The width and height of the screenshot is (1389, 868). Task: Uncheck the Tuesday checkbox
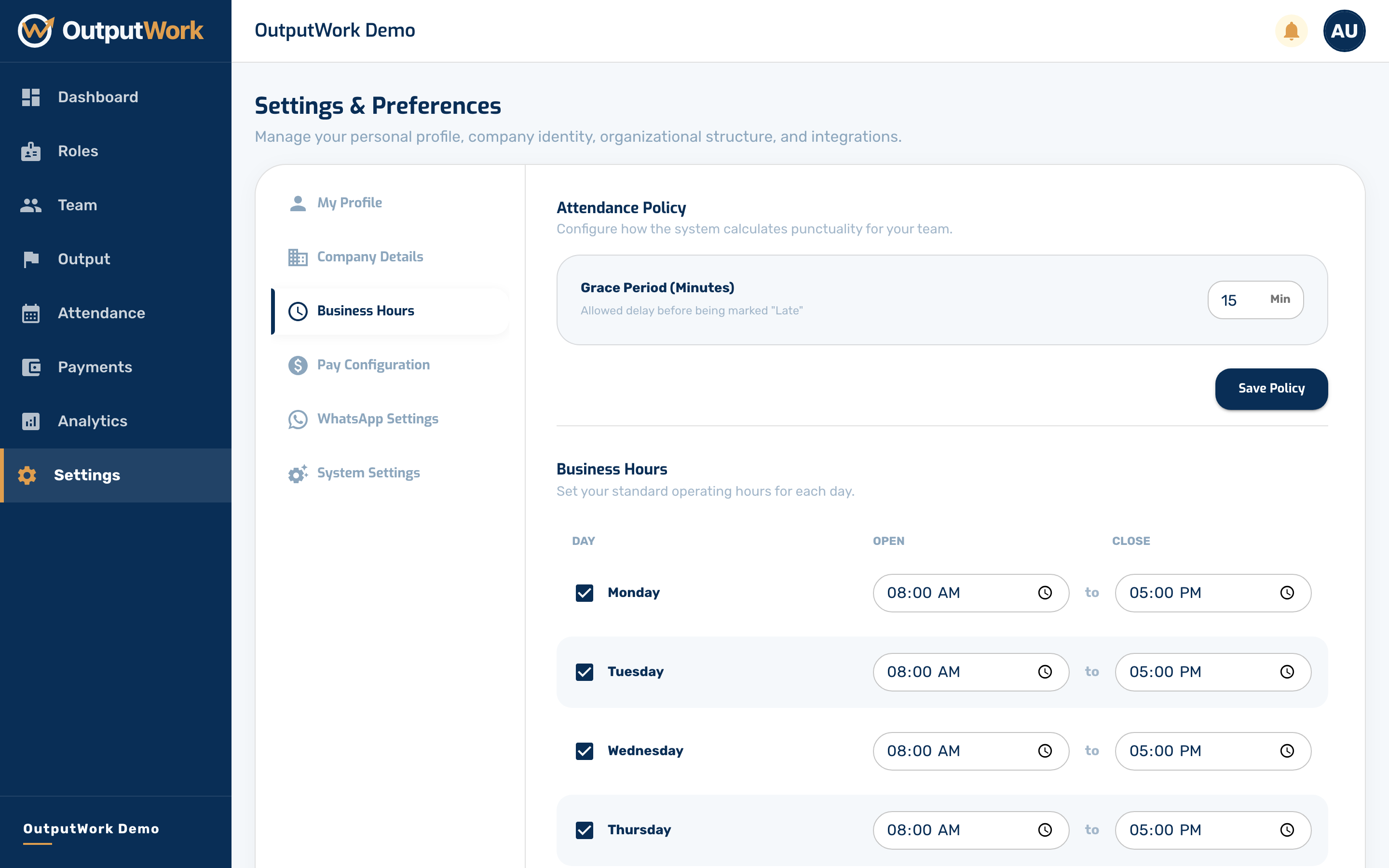(585, 672)
